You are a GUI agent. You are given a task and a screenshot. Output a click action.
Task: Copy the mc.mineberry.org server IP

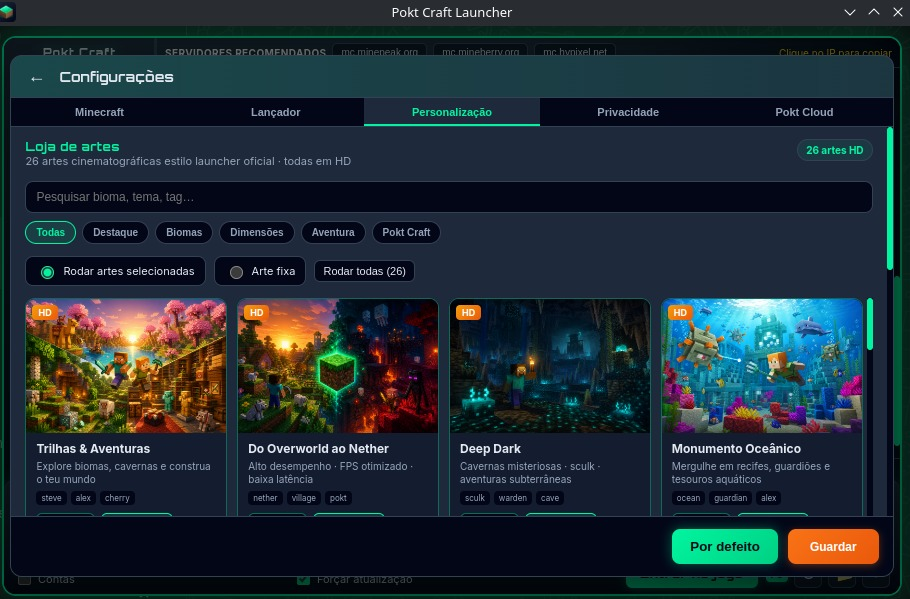(x=481, y=52)
